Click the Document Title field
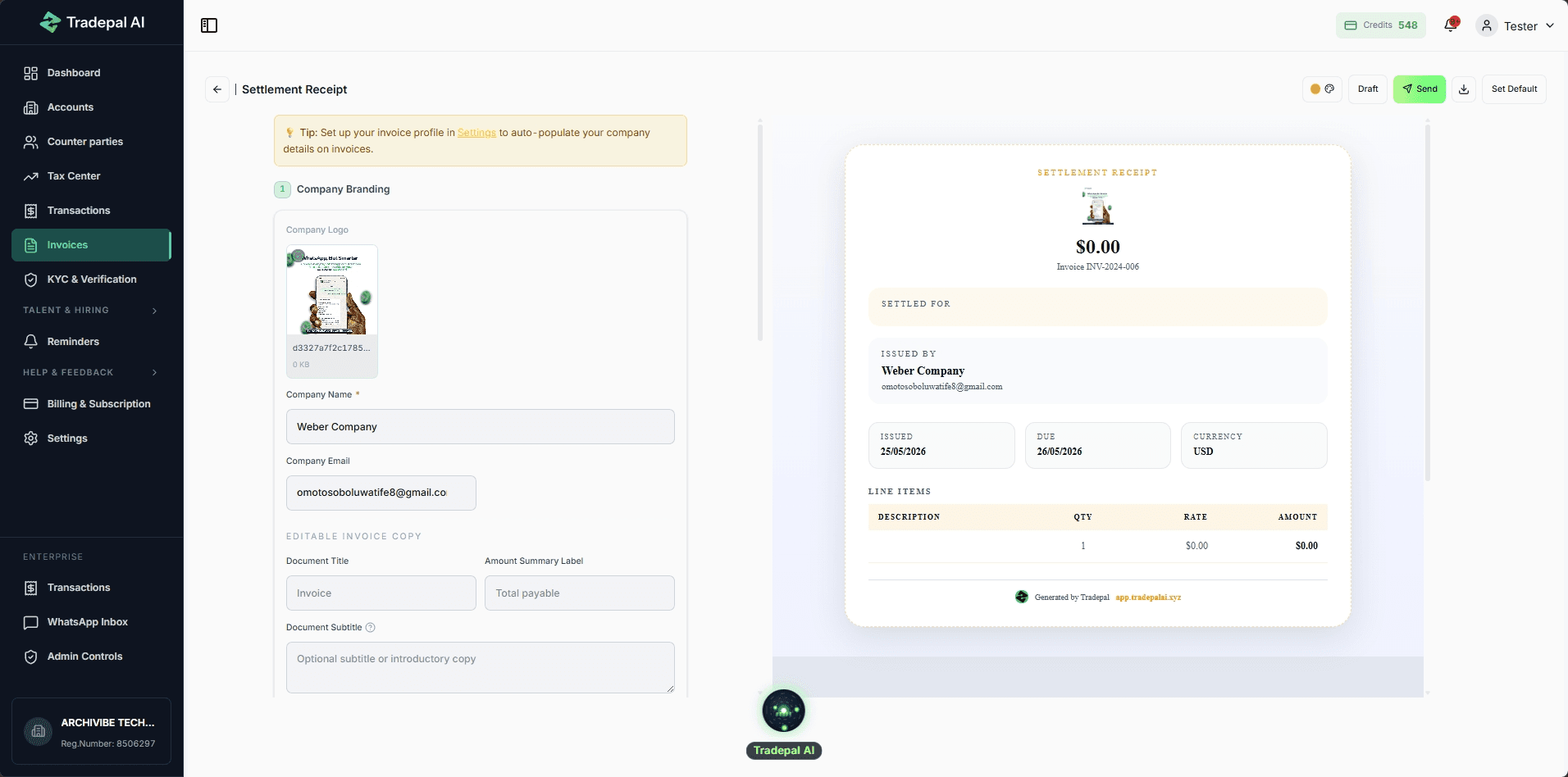Image resolution: width=1568 pixels, height=777 pixels. coord(381,593)
